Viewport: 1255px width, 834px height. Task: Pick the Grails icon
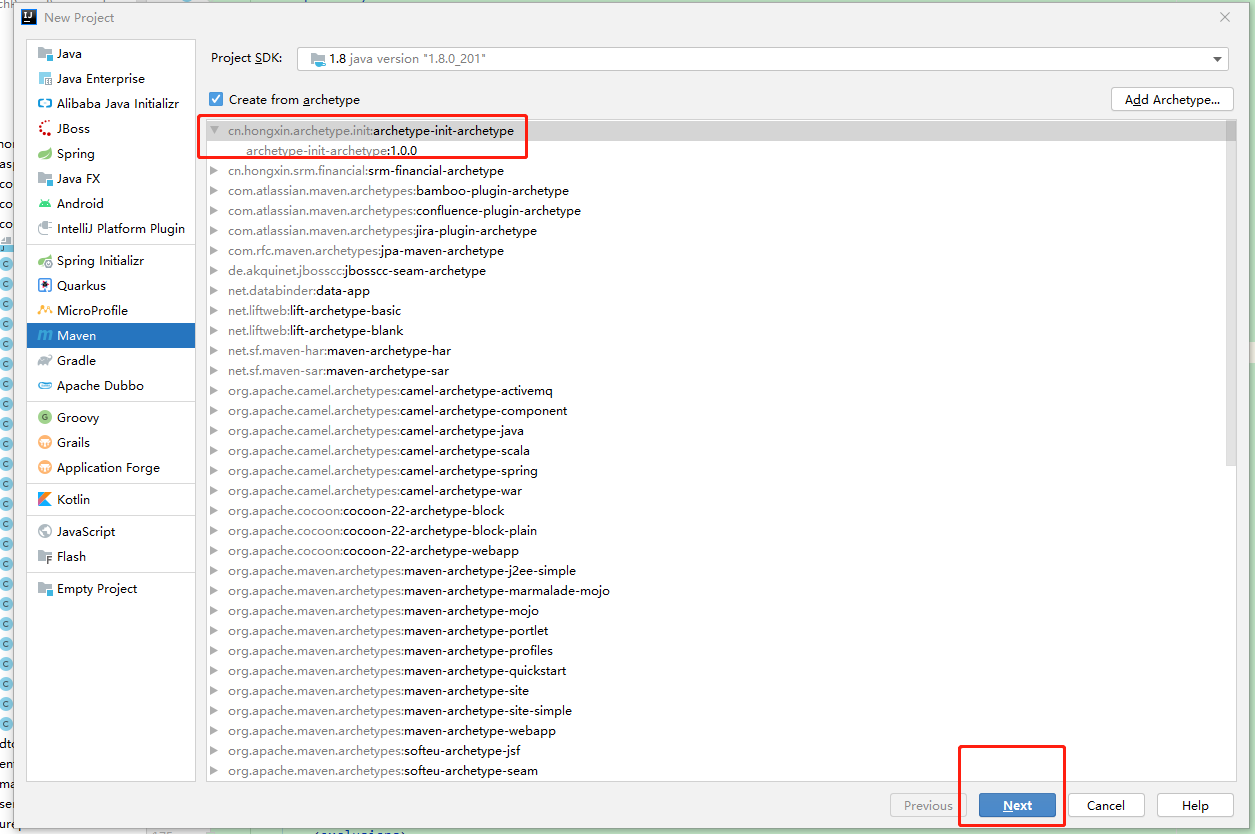44,443
